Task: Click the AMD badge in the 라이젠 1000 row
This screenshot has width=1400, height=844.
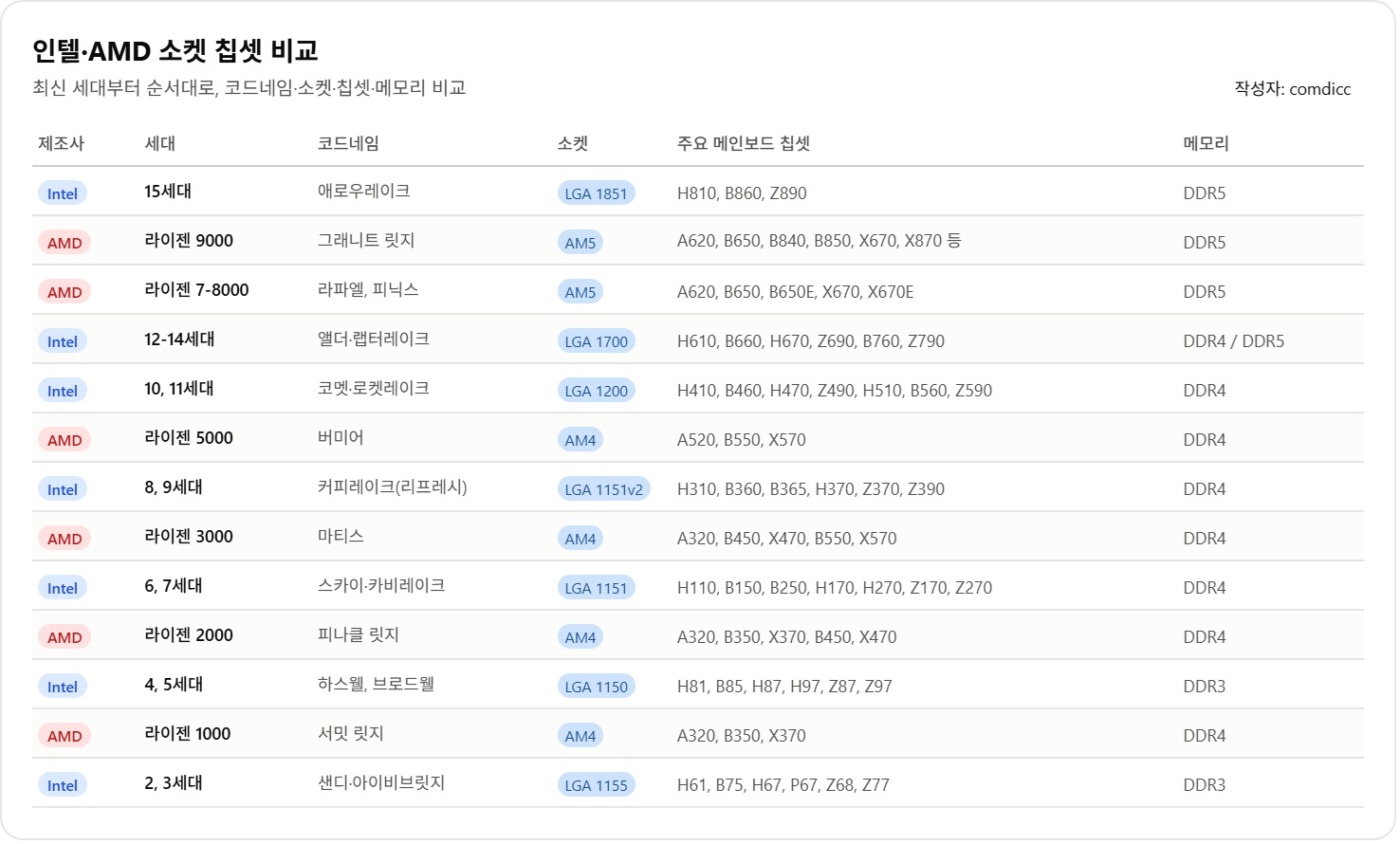Action: point(64,736)
